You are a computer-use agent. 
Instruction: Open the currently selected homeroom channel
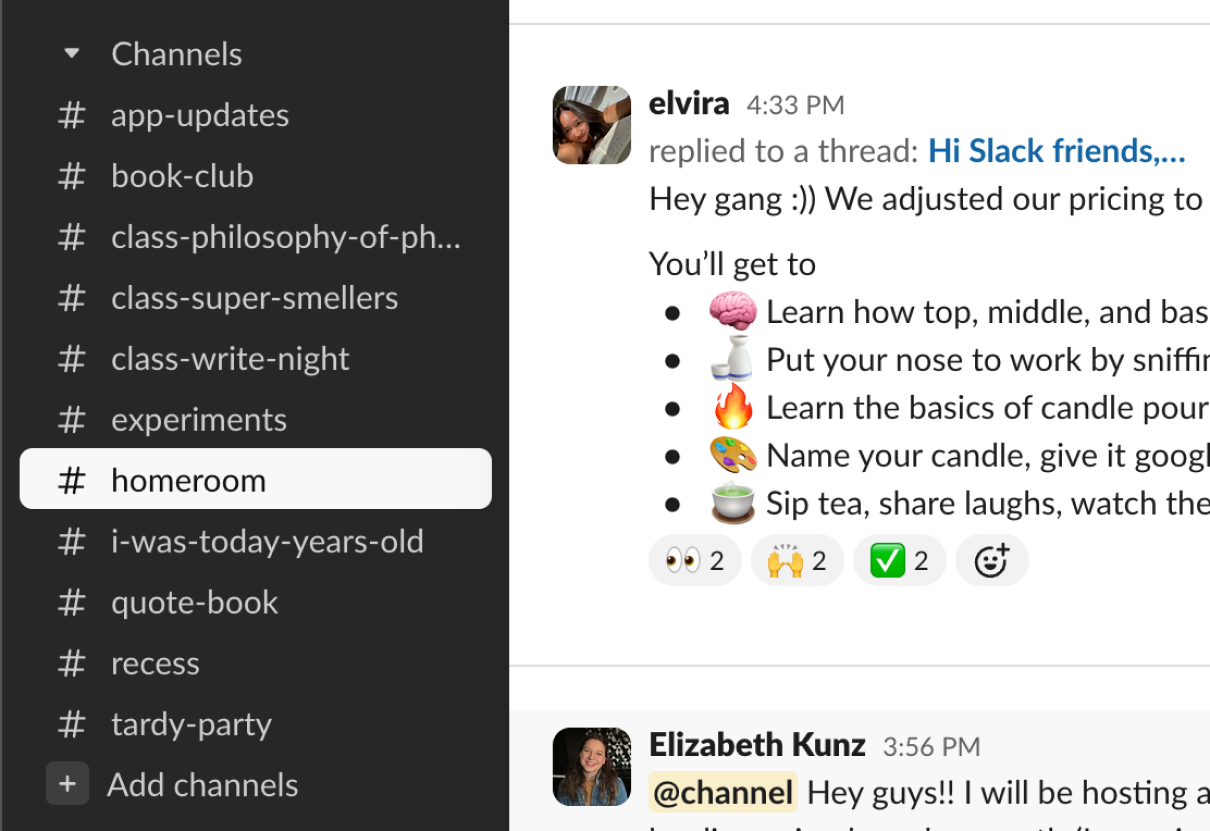click(x=188, y=480)
